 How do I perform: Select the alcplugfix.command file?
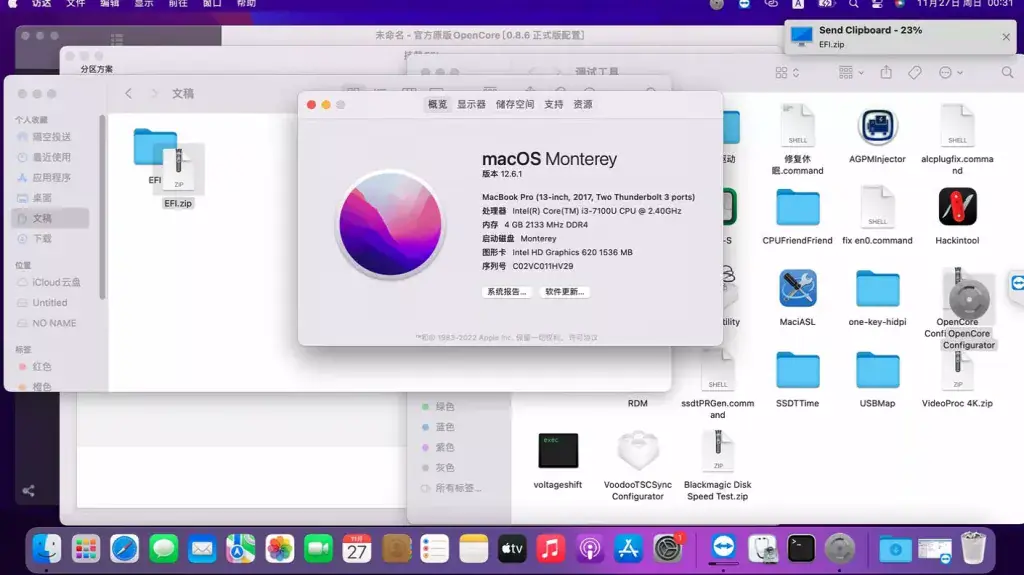coord(957,126)
